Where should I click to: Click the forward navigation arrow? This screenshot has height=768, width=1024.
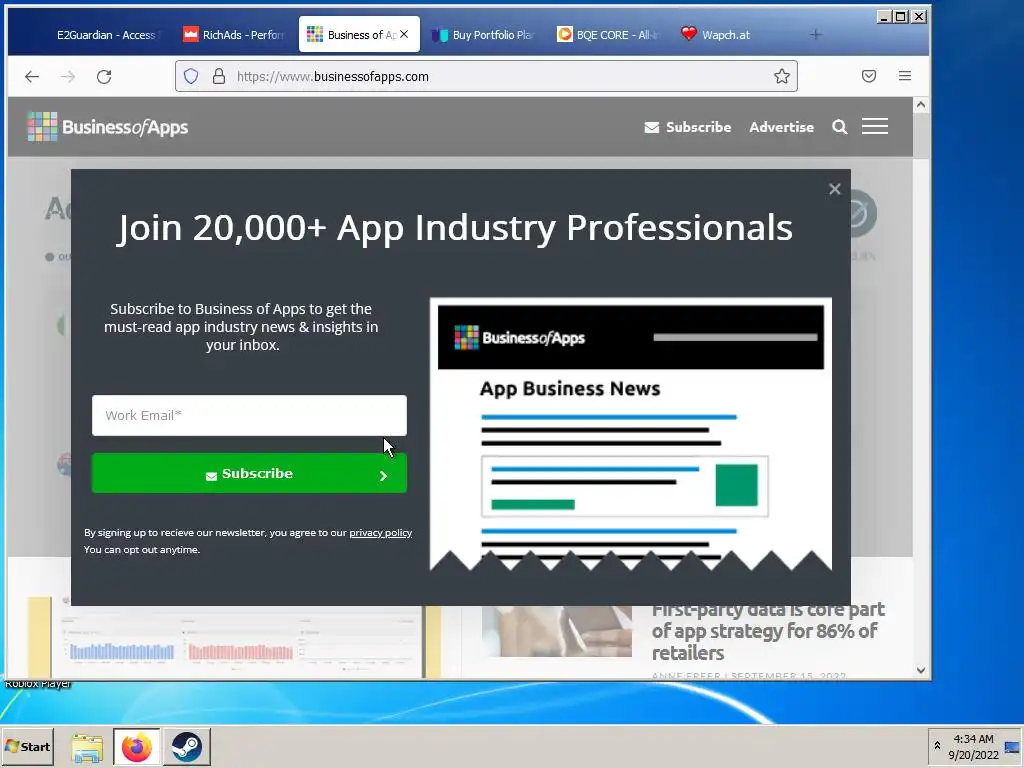point(68,76)
